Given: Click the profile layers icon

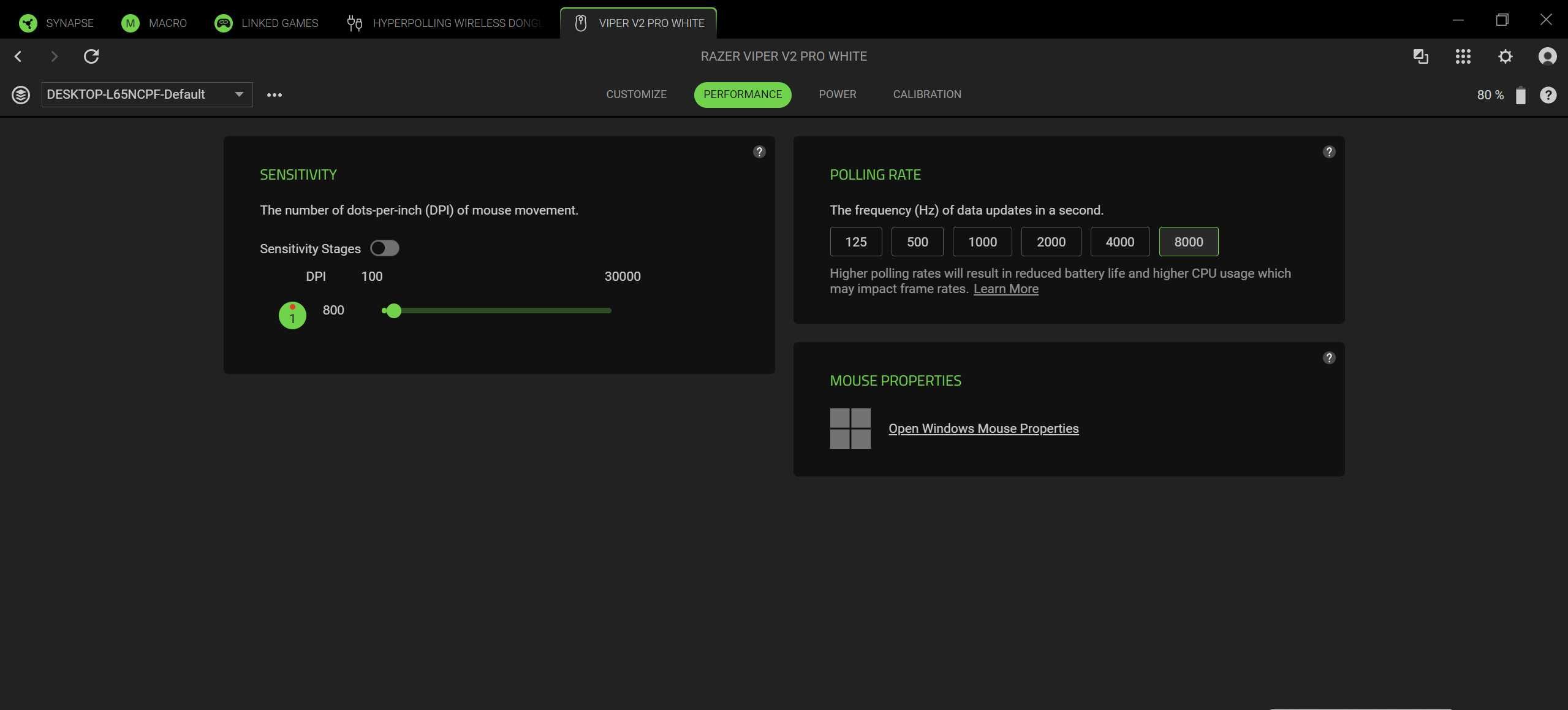Looking at the screenshot, I should [x=21, y=95].
